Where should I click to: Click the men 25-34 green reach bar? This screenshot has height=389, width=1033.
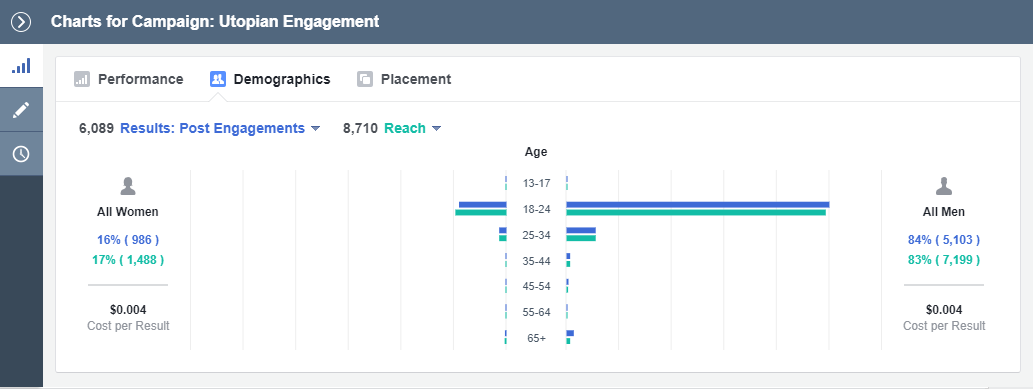click(581, 238)
